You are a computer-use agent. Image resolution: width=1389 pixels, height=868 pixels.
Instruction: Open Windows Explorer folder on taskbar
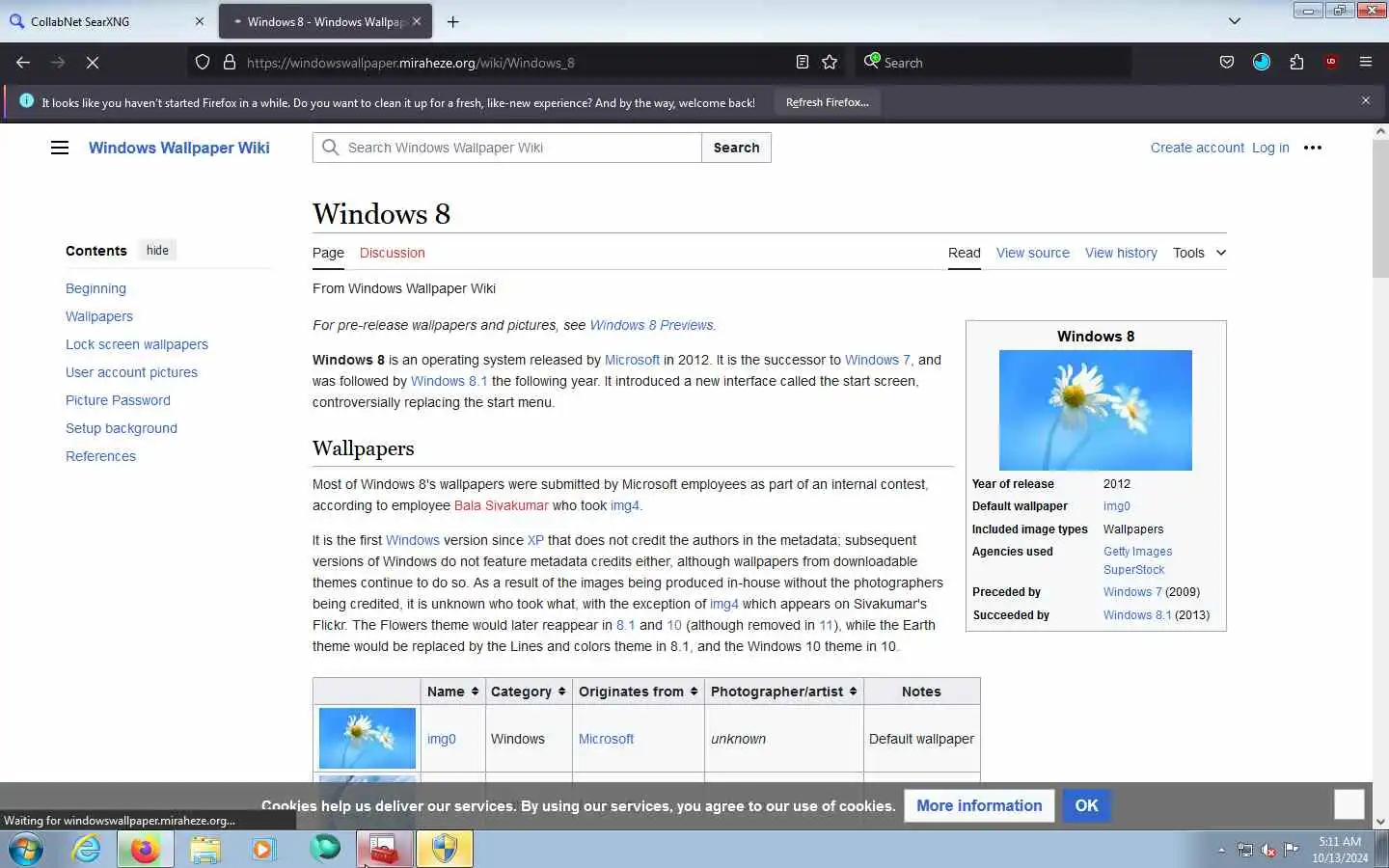click(204, 850)
